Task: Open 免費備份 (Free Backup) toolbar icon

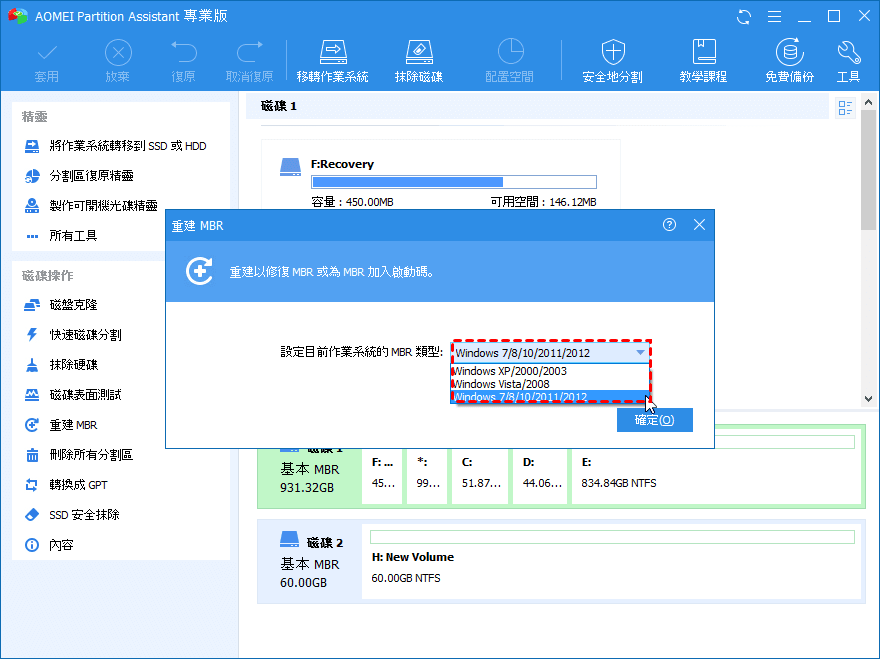Action: click(790, 61)
